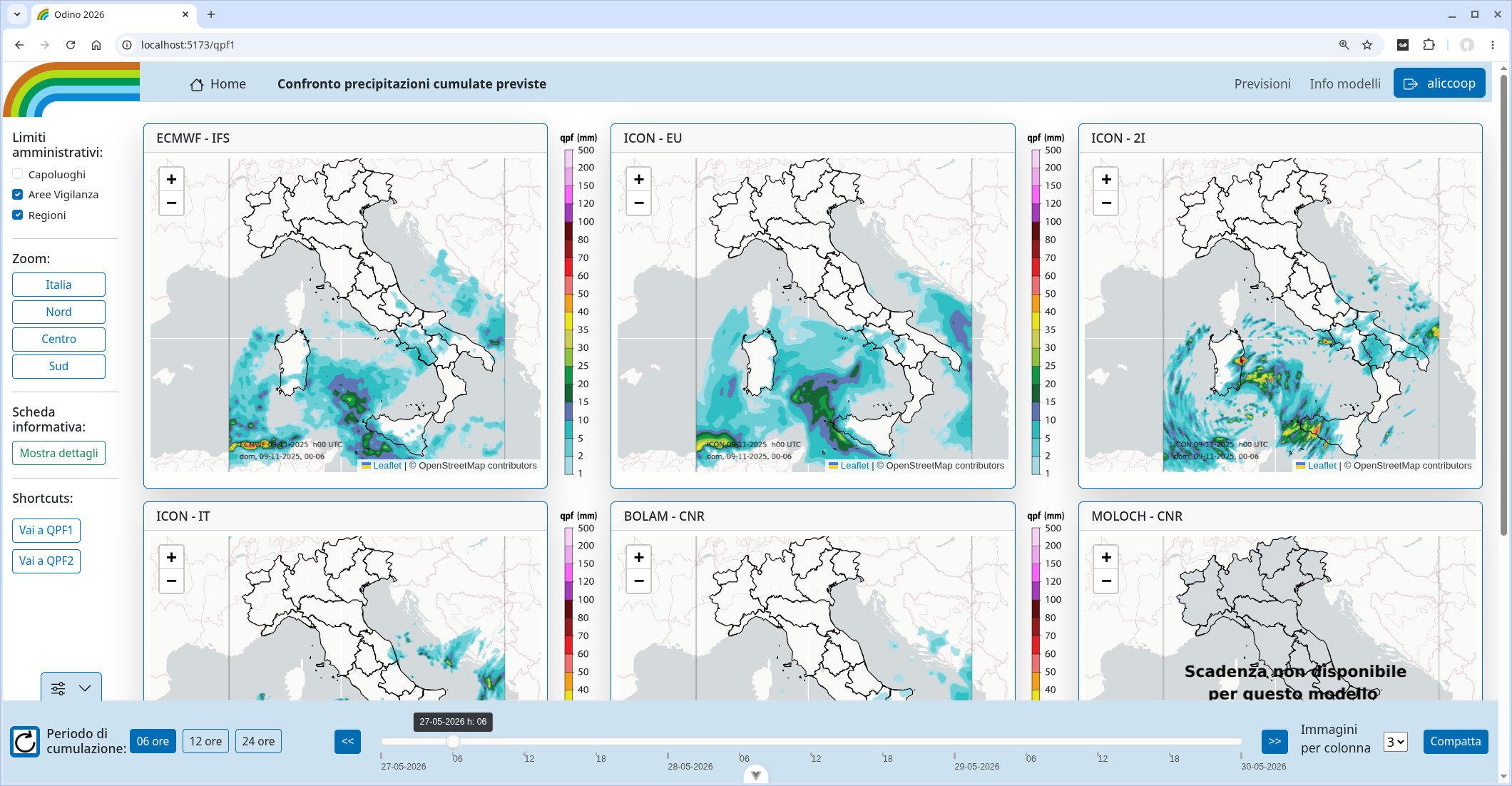Click the Leaflet link on ECMWF map

click(x=387, y=466)
